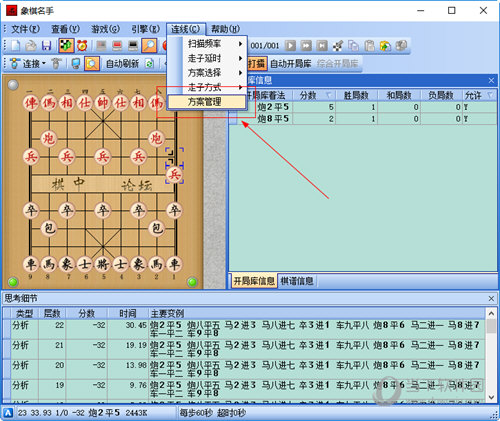The height and width of the screenshot is (421, 500).
Task: Toggle the highlighted 扫描 scan button
Action: [x=257, y=63]
